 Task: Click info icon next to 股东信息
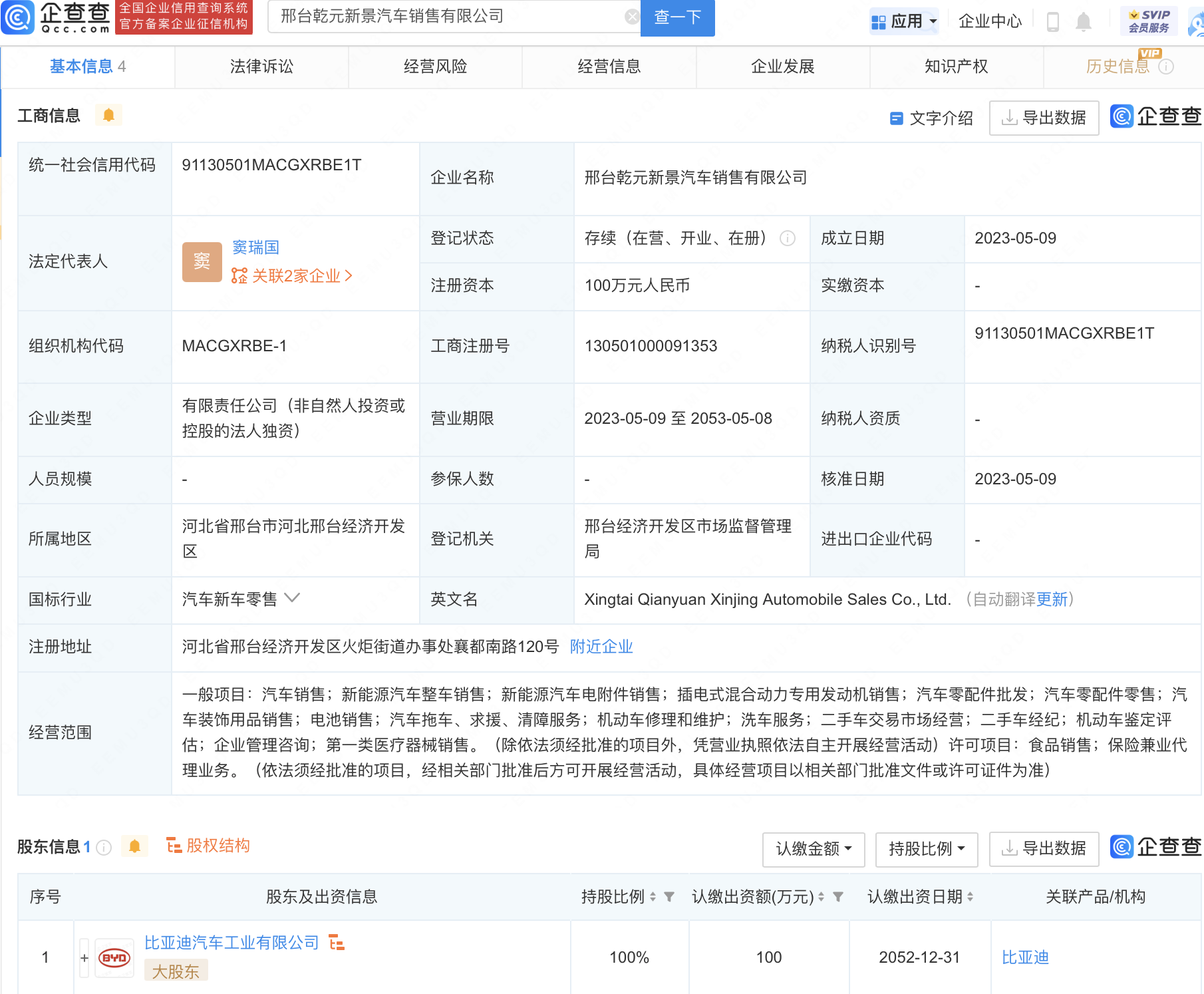[x=104, y=847]
